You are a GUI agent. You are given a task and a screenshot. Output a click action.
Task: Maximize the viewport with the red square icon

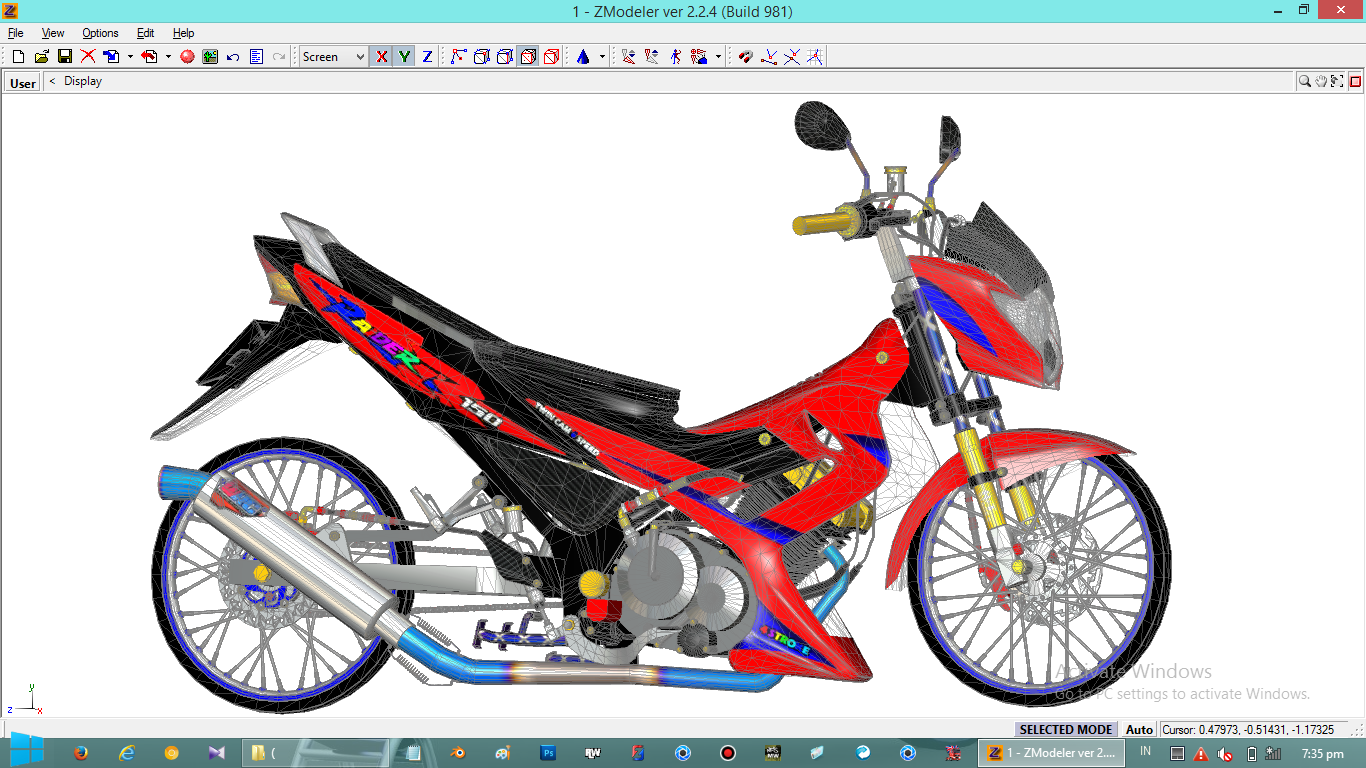coord(1356,81)
